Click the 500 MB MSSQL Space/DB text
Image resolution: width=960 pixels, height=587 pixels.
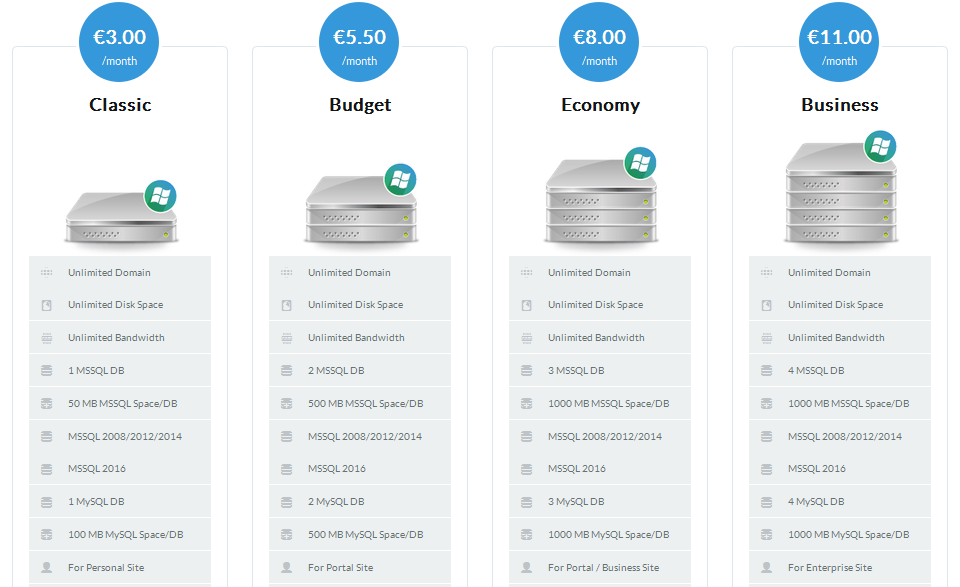coord(366,403)
